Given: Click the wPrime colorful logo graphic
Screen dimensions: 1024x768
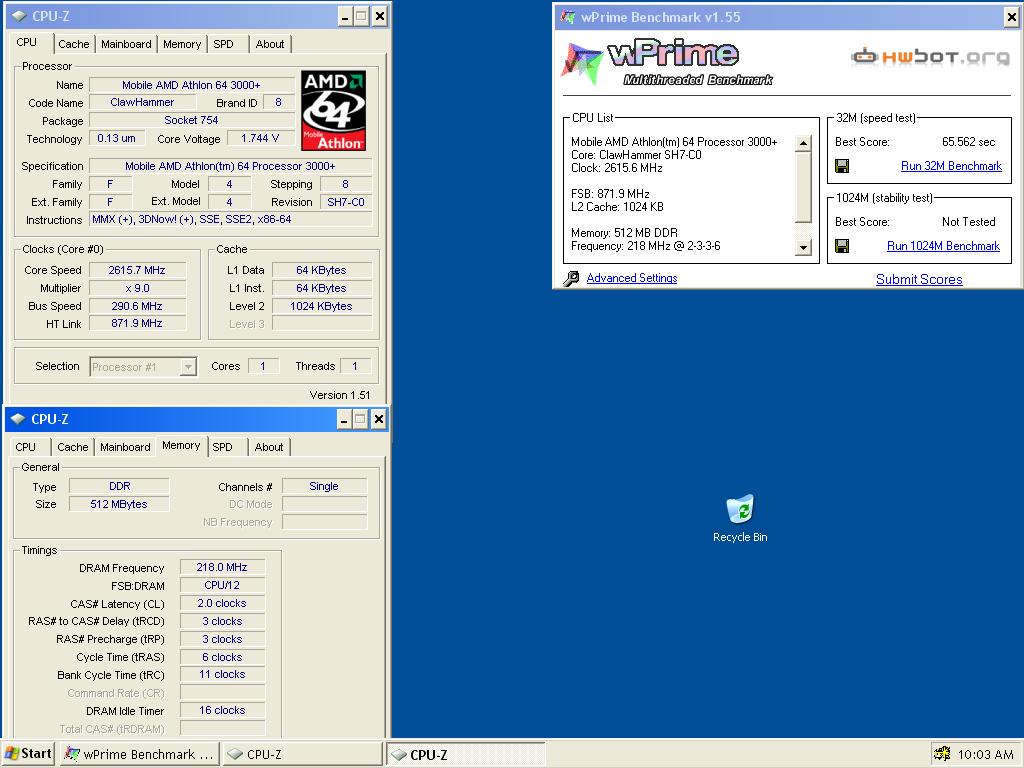Looking at the screenshot, I should 581,63.
